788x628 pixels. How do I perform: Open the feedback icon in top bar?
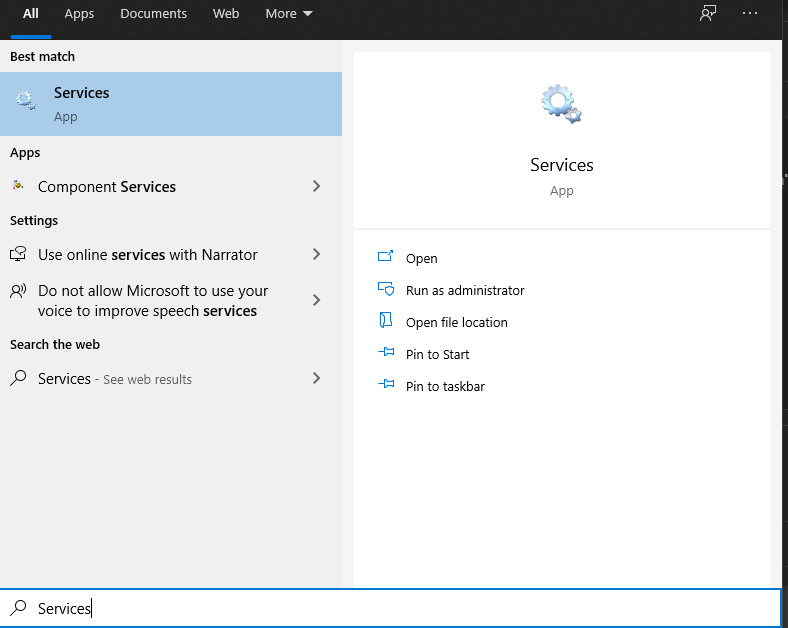pos(708,14)
